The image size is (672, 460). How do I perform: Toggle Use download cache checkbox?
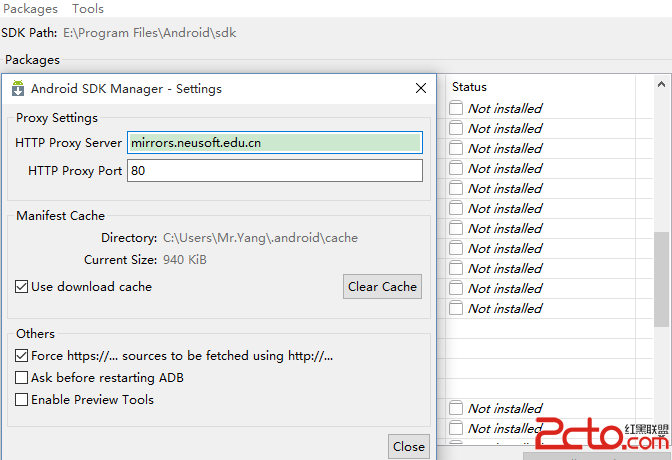[x=22, y=287]
